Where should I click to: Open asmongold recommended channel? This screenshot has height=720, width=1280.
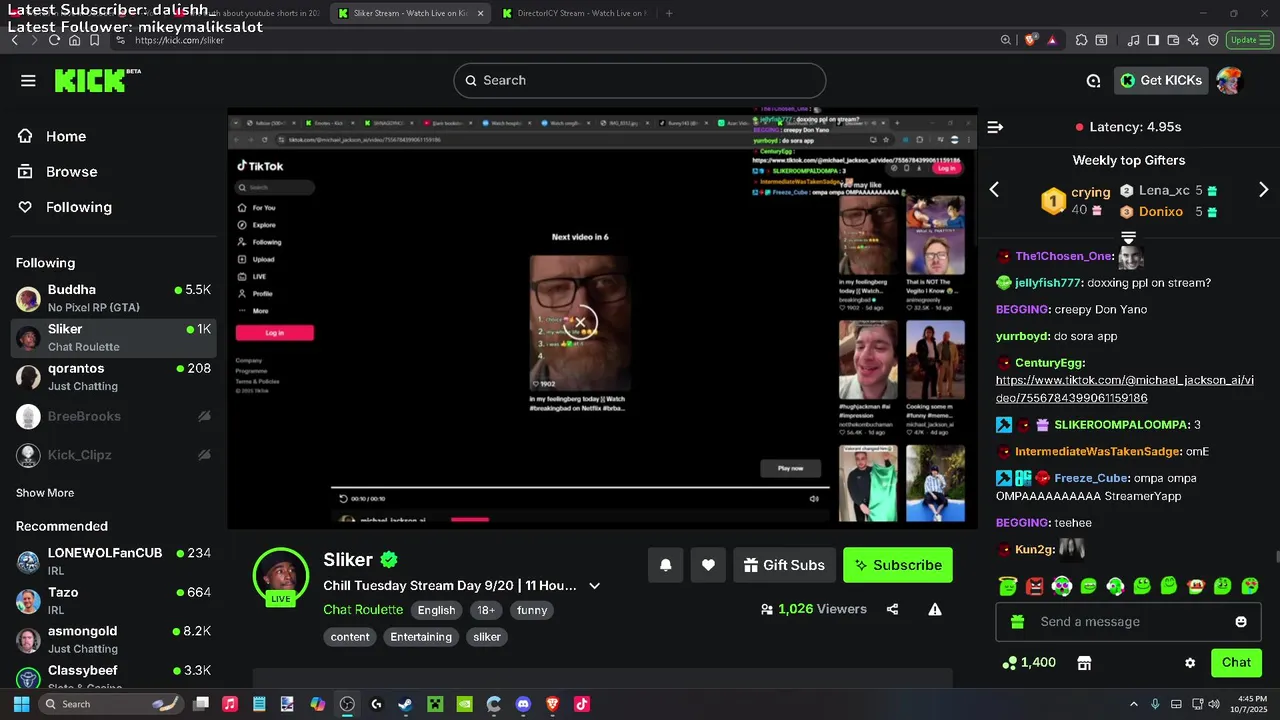(113, 639)
